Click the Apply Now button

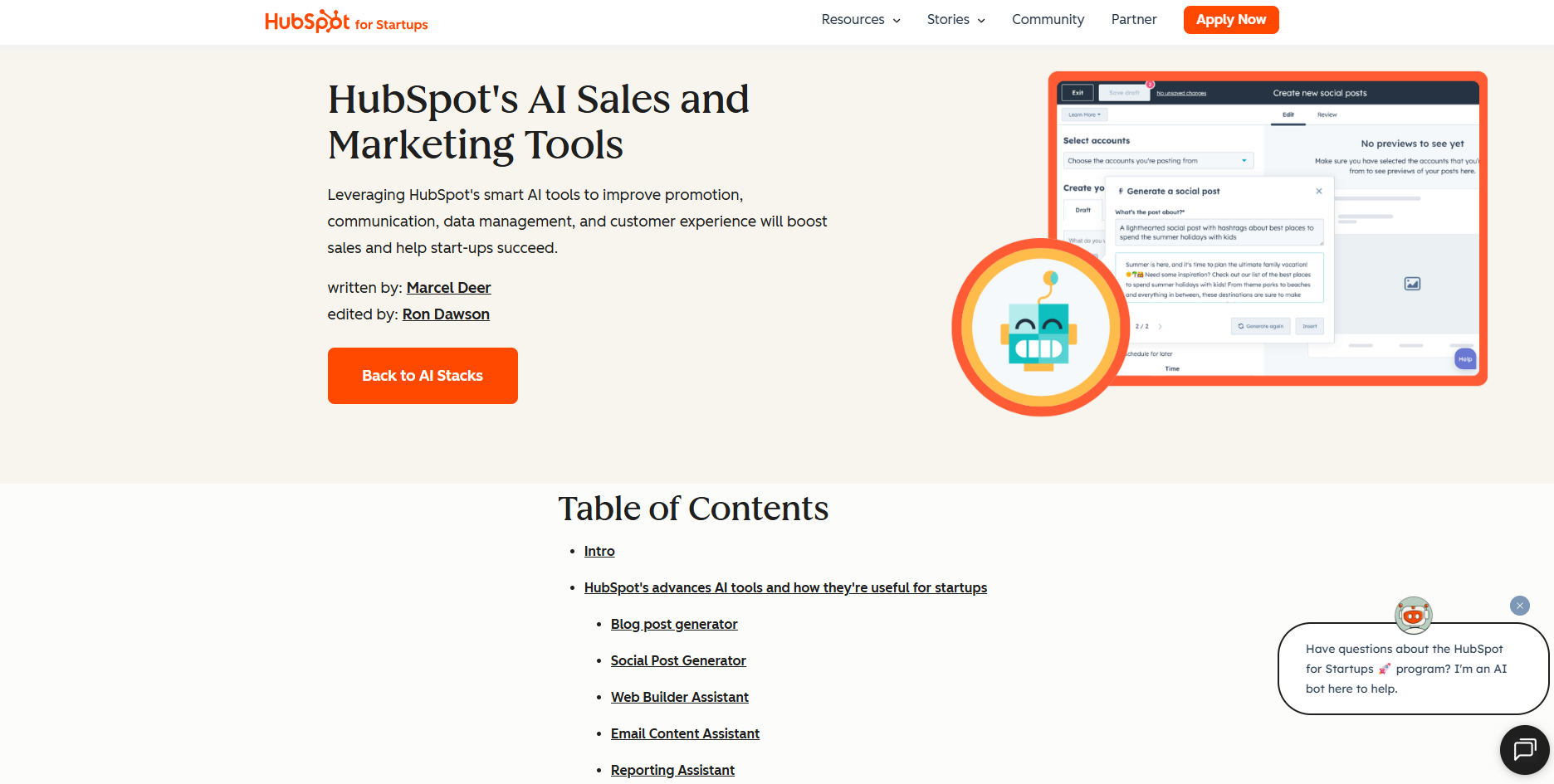(x=1231, y=19)
